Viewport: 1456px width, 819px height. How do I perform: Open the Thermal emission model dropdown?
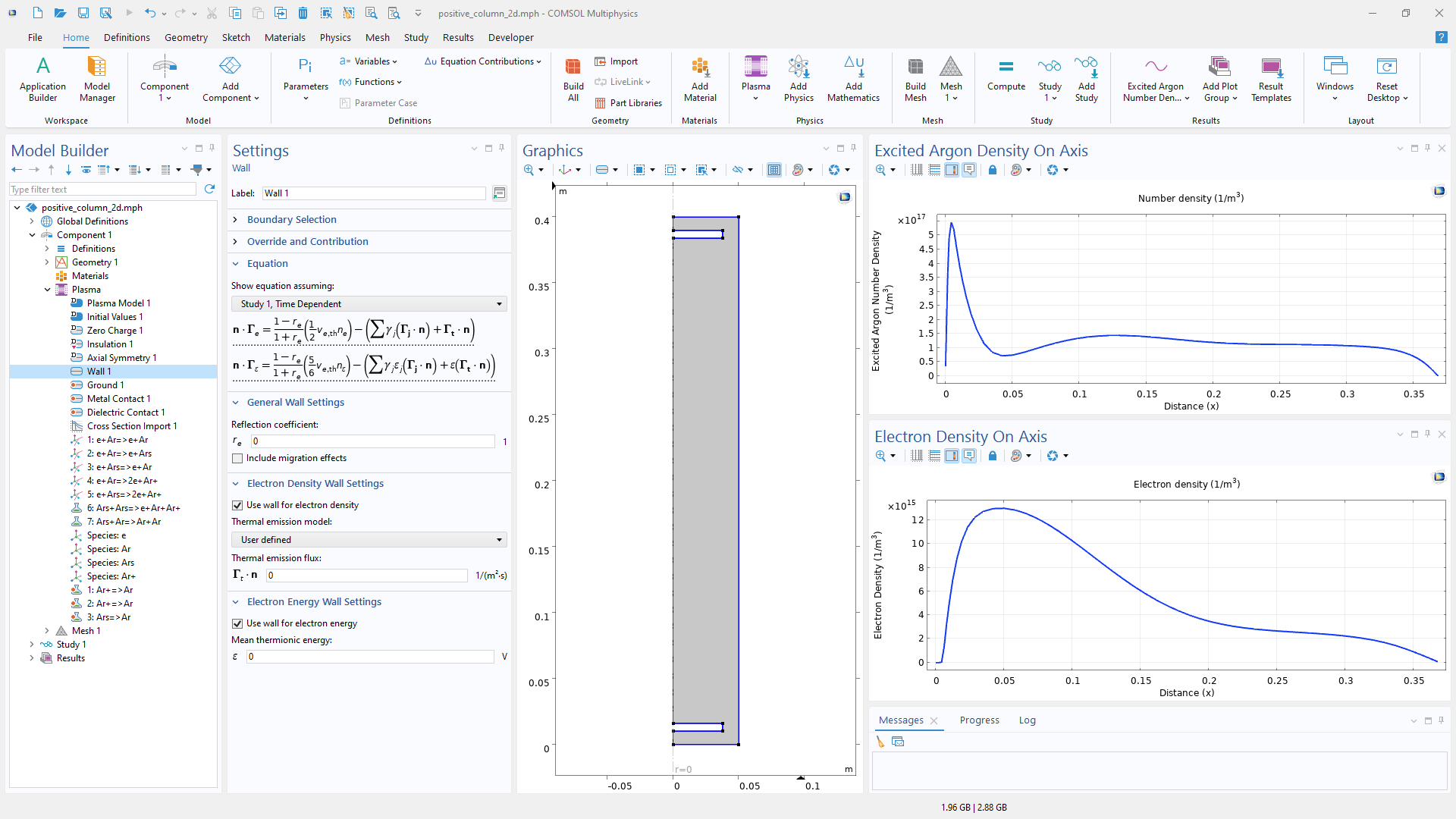coord(369,540)
